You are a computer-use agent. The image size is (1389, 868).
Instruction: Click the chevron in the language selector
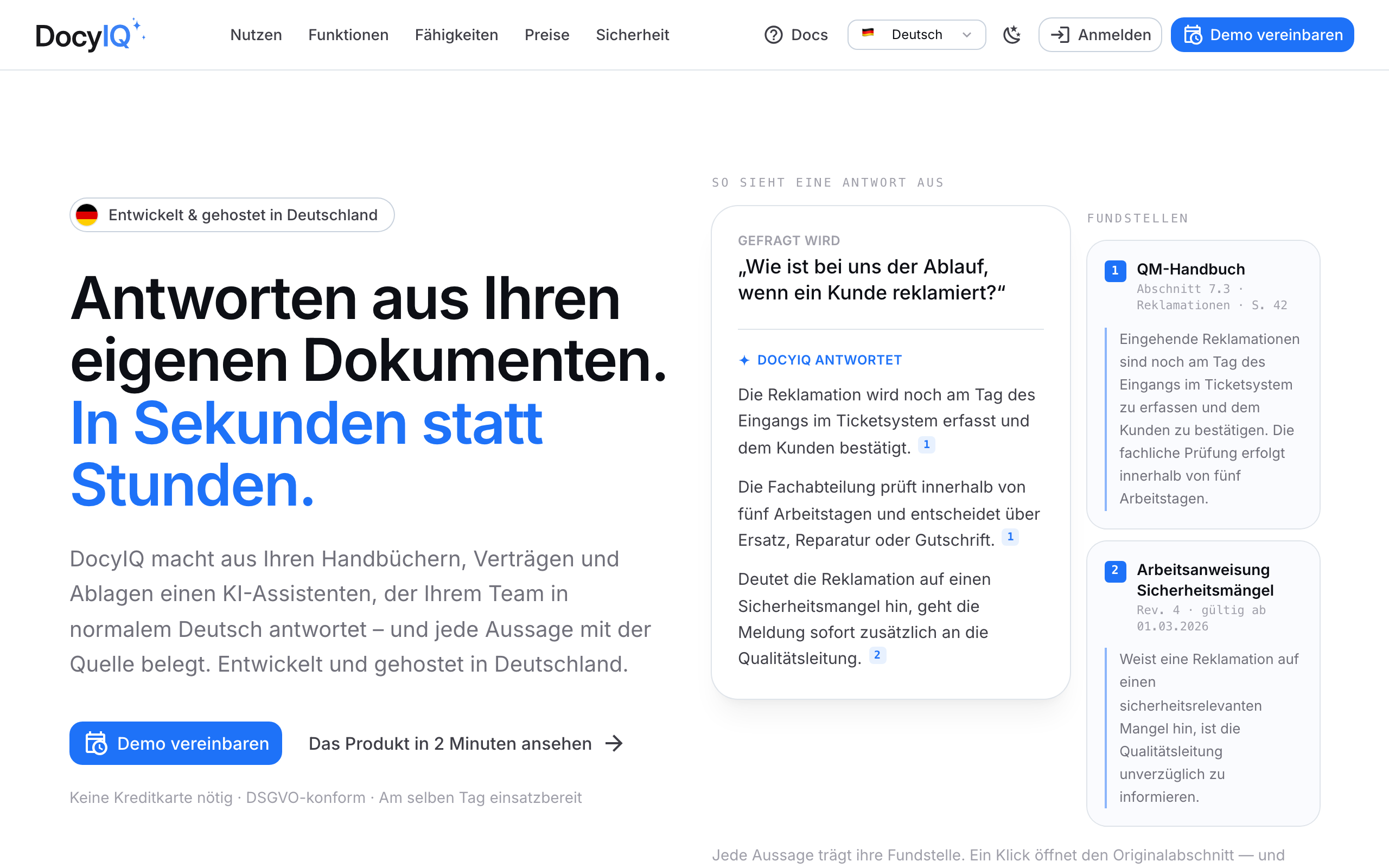click(x=967, y=35)
